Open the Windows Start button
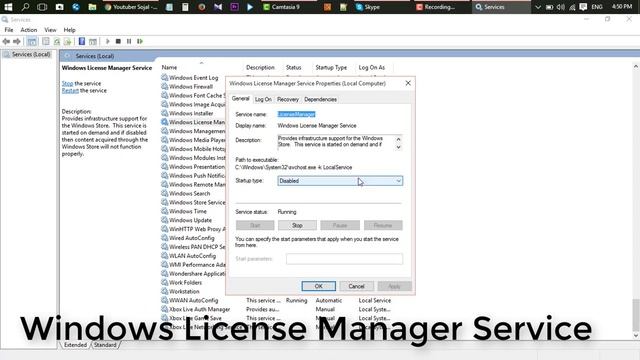The height and width of the screenshot is (360, 640). pyautogui.click(x=8, y=7)
